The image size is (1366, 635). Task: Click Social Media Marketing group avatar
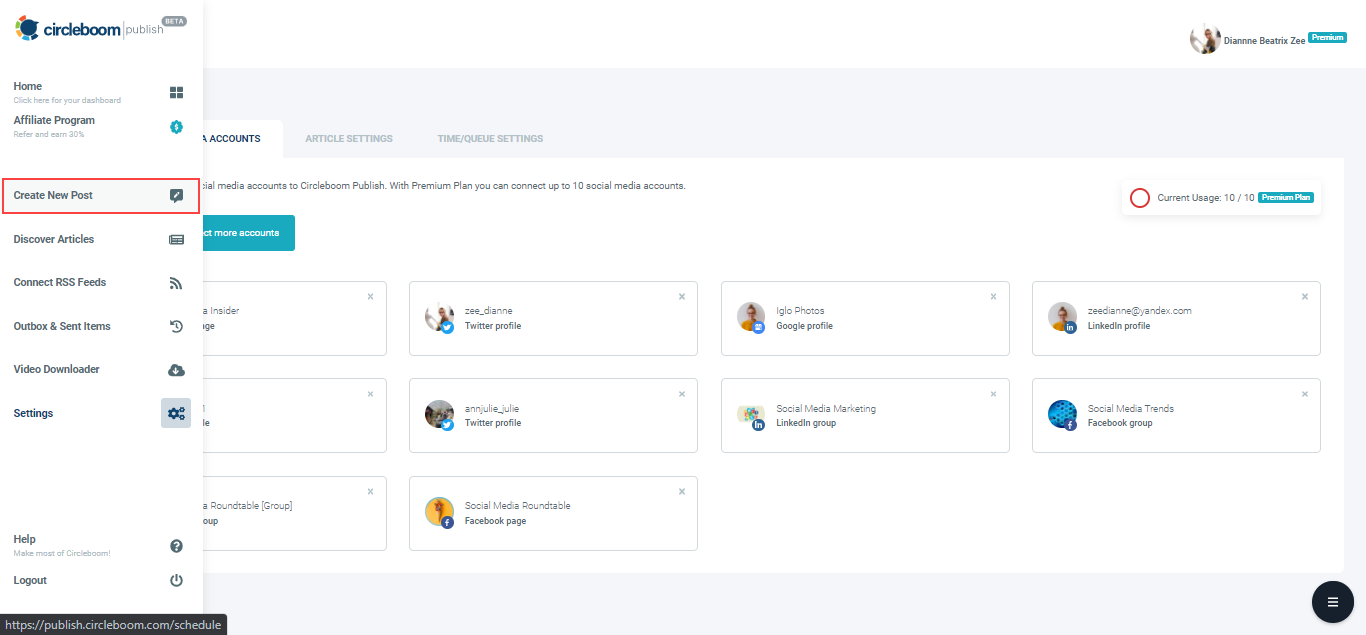(751, 414)
